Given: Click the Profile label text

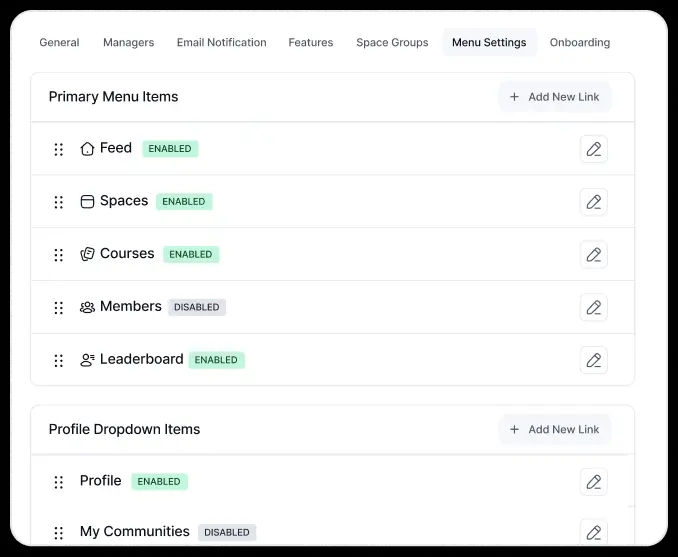Looking at the screenshot, I should point(101,480).
